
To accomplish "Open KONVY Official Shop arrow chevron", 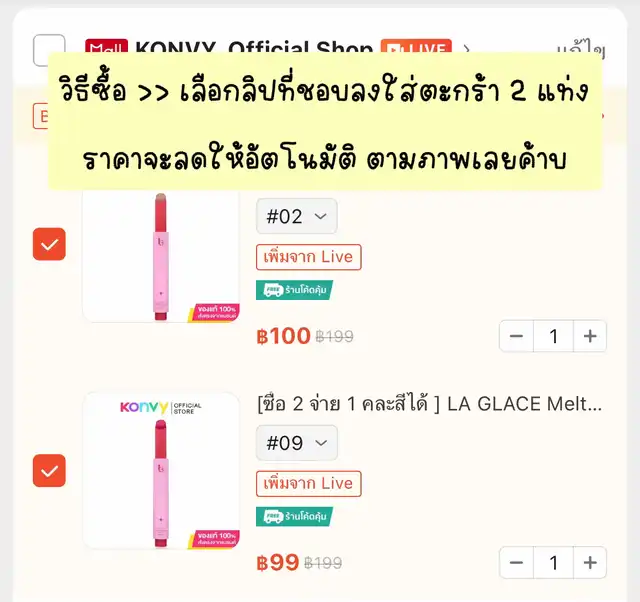I will tap(466, 49).
